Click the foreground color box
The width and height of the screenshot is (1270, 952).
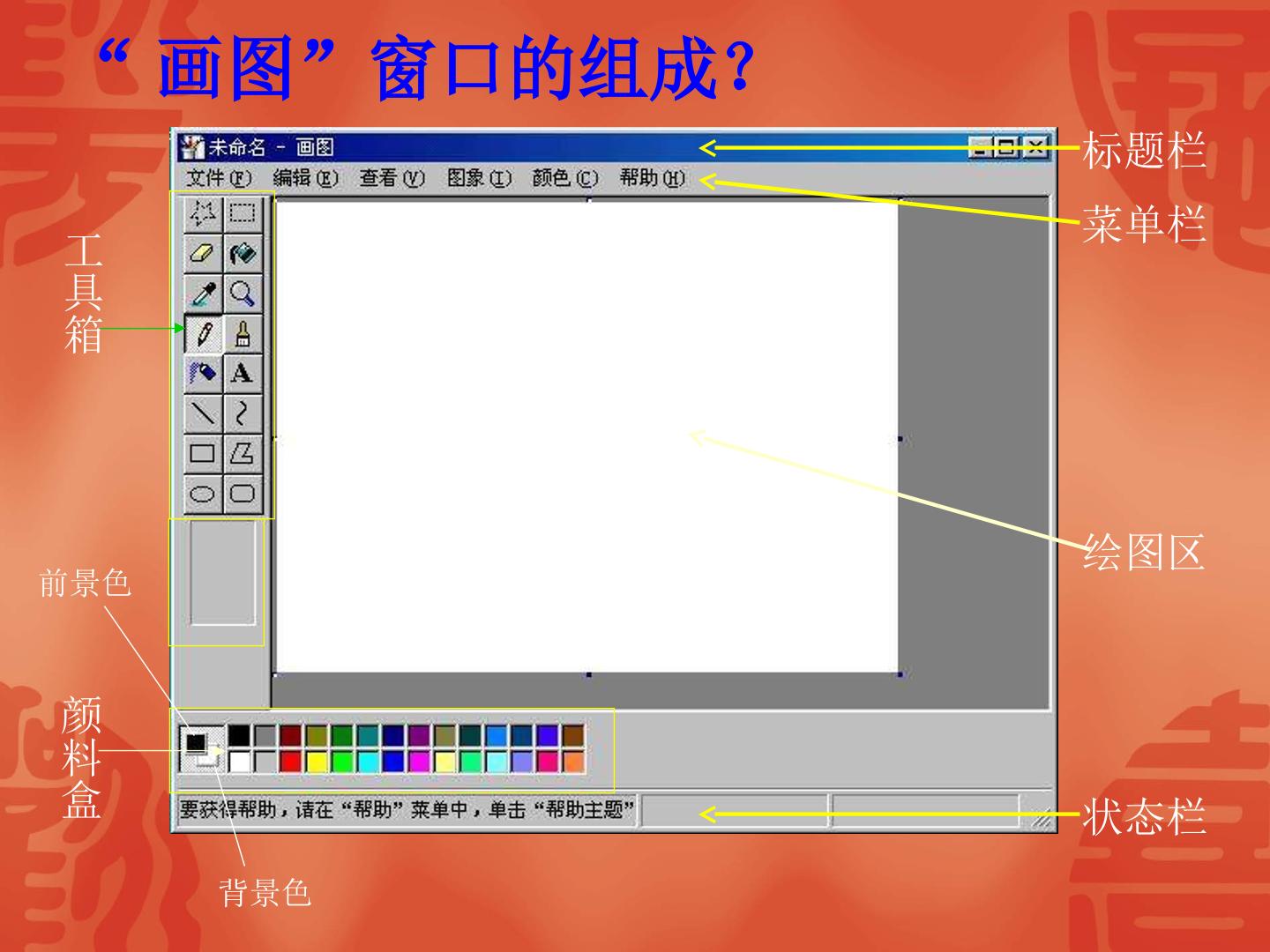[x=196, y=742]
